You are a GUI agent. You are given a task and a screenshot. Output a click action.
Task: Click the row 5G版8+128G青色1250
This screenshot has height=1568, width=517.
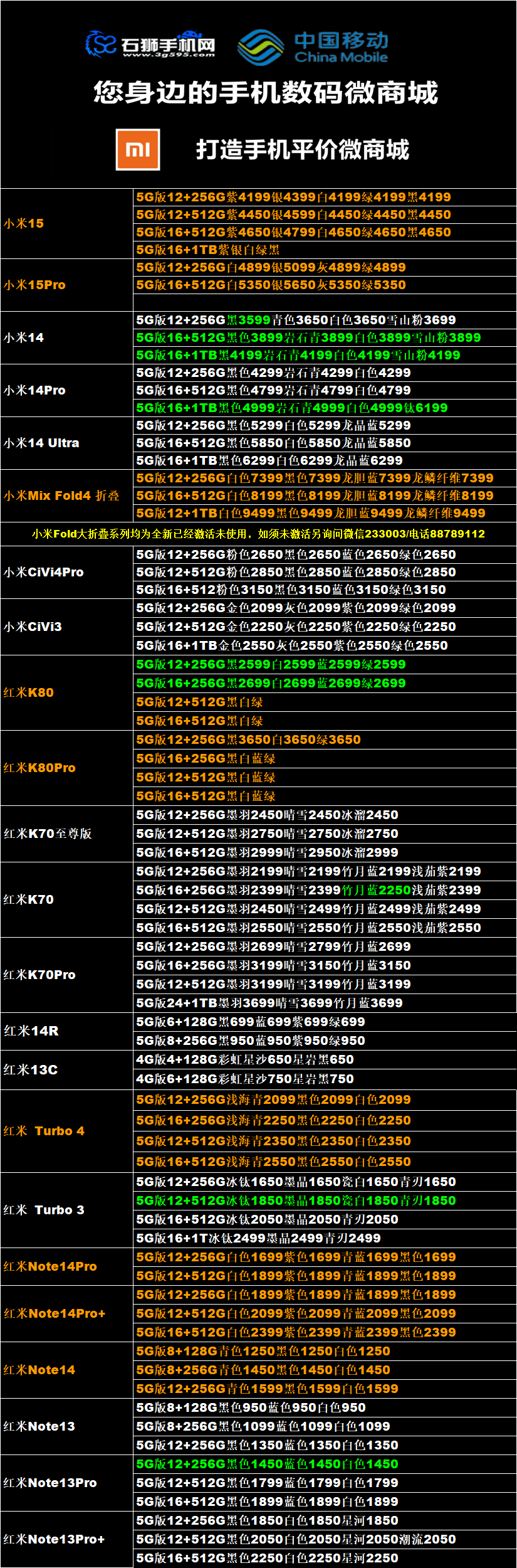click(x=325, y=1351)
